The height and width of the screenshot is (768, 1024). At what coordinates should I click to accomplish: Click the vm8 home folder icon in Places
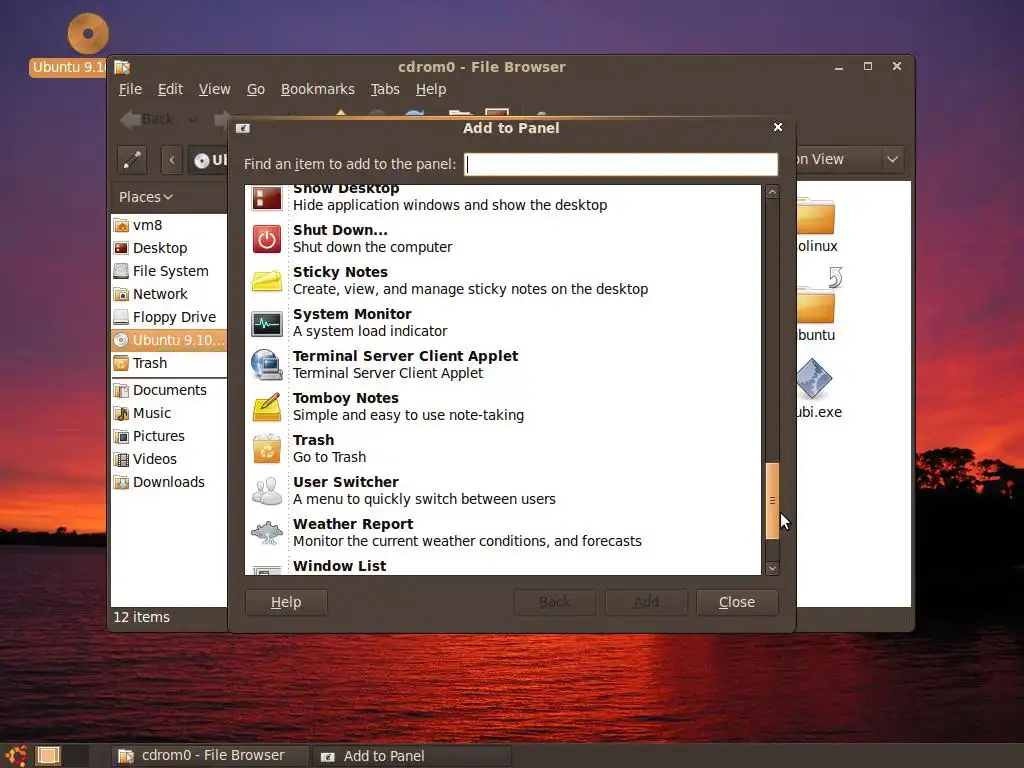click(121, 225)
